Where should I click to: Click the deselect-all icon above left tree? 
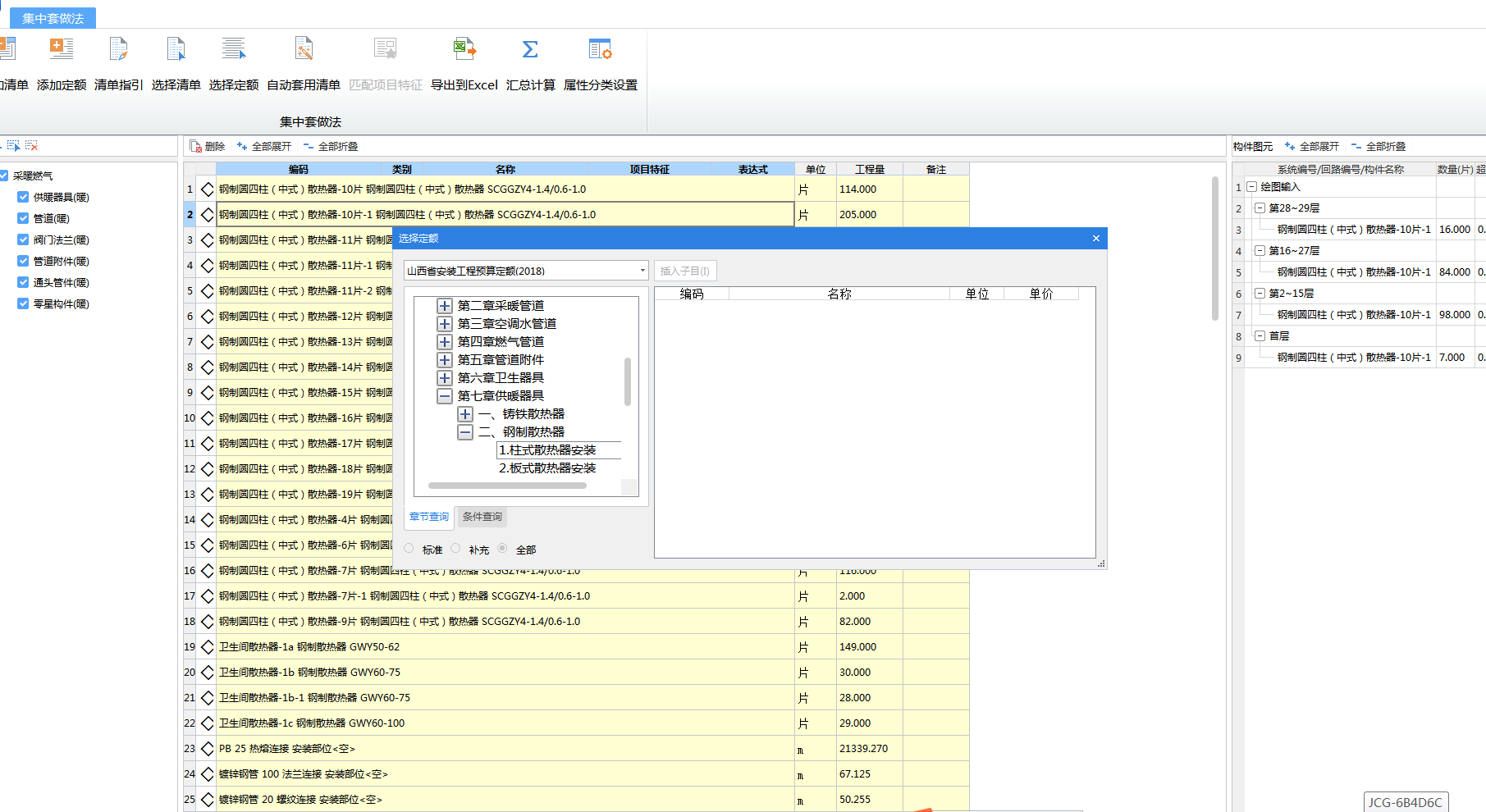[x=31, y=145]
